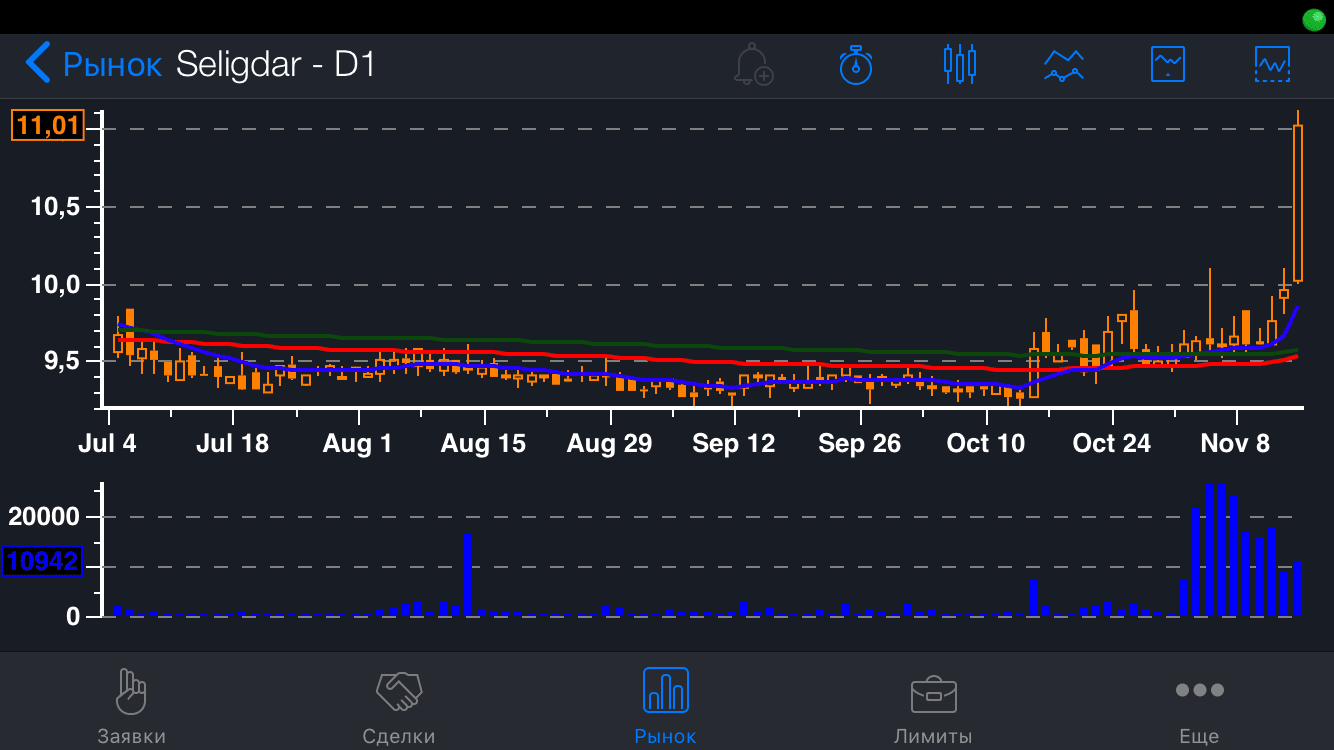1334x750 pixels.
Task: Add a price alert with bell icon
Action: pyautogui.click(x=753, y=64)
